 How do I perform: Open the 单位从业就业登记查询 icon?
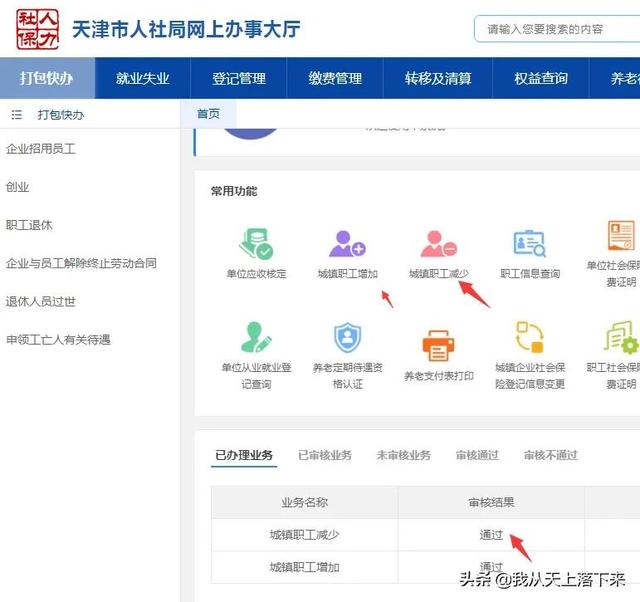(256, 337)
